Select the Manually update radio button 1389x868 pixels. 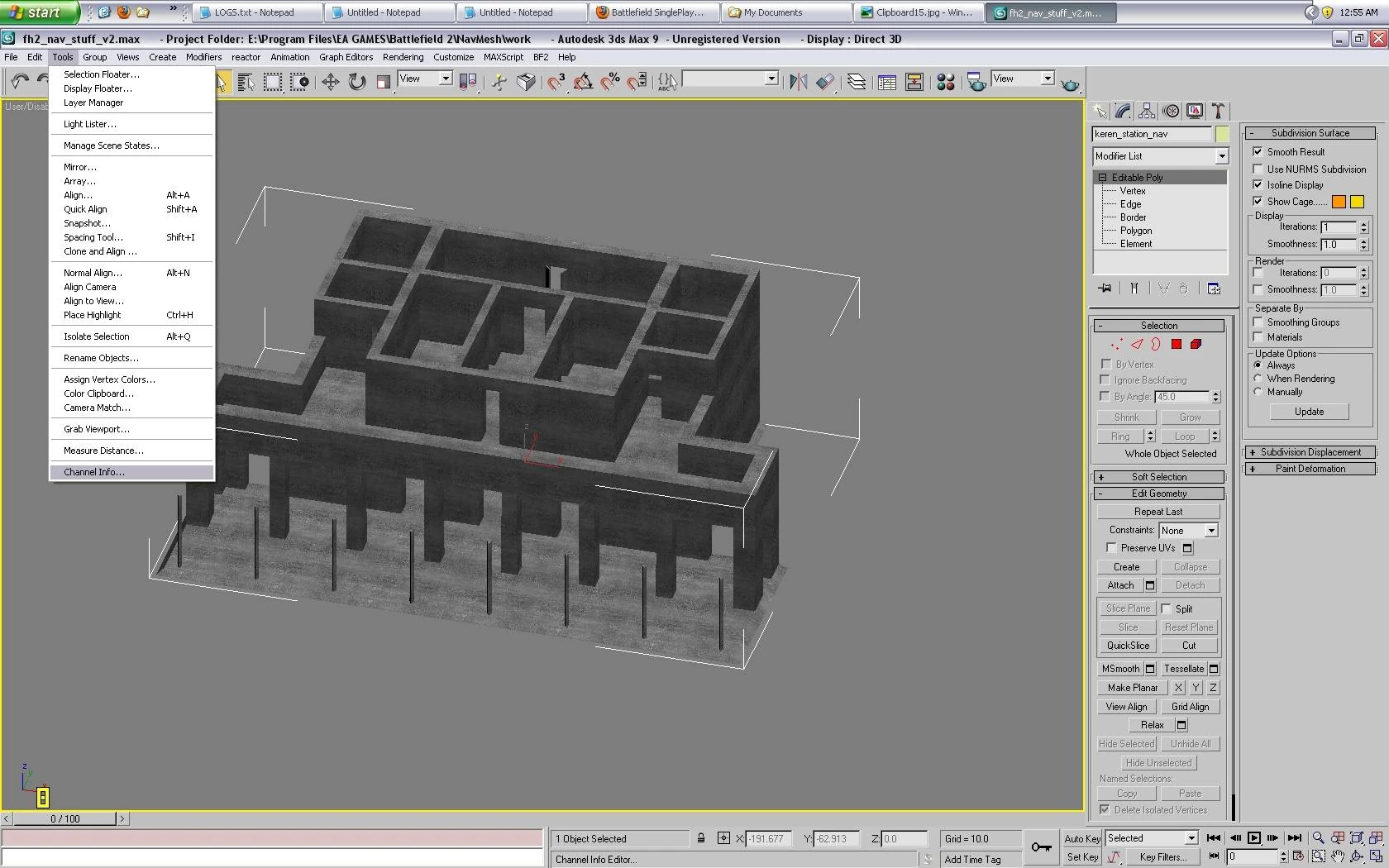[x=1258, y=392]
